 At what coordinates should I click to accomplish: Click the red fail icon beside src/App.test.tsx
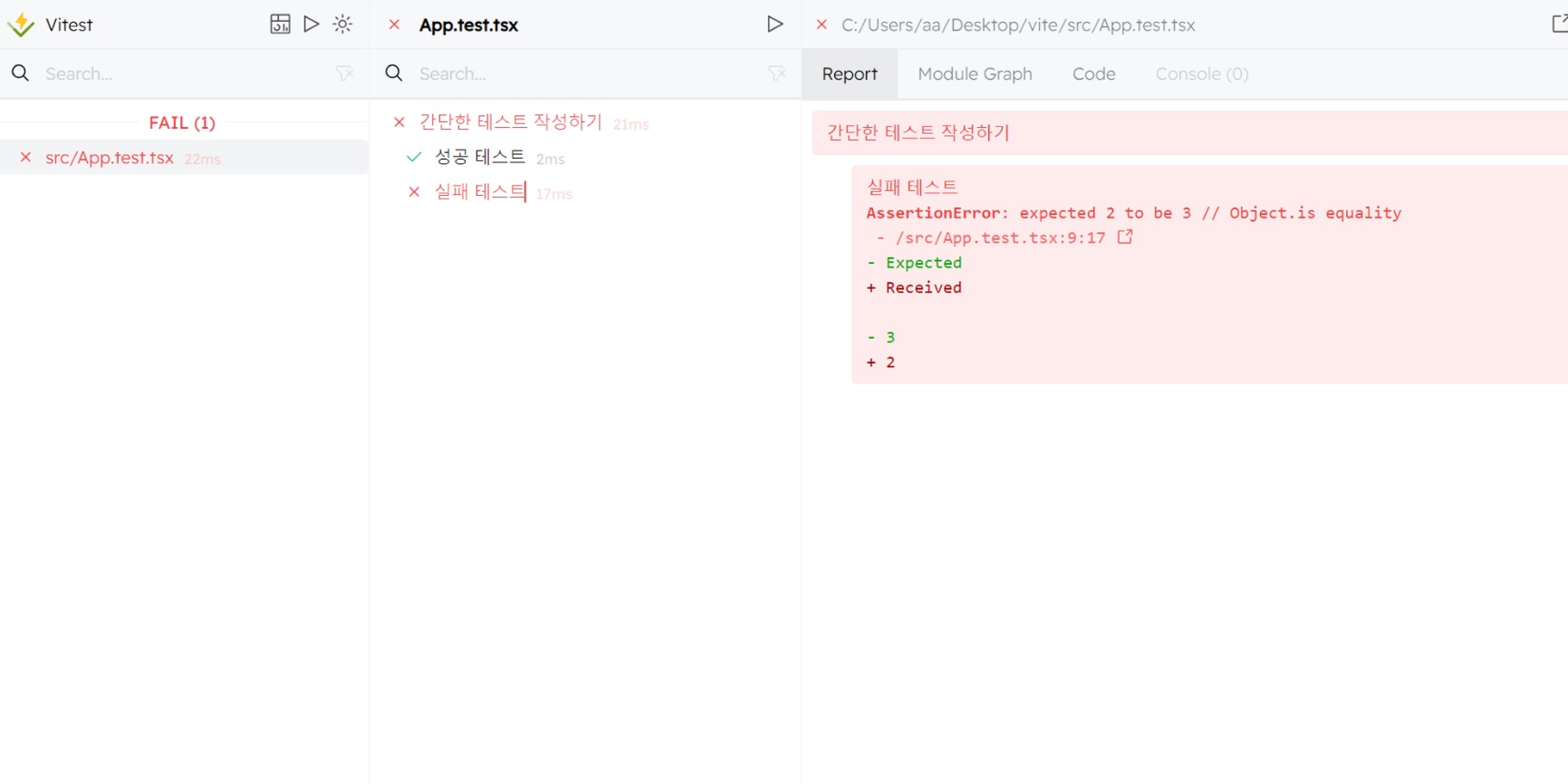click(25, 158)
